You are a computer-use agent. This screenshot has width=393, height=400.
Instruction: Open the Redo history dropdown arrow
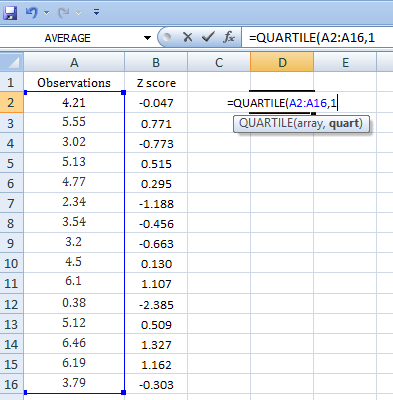coord(78,13)
